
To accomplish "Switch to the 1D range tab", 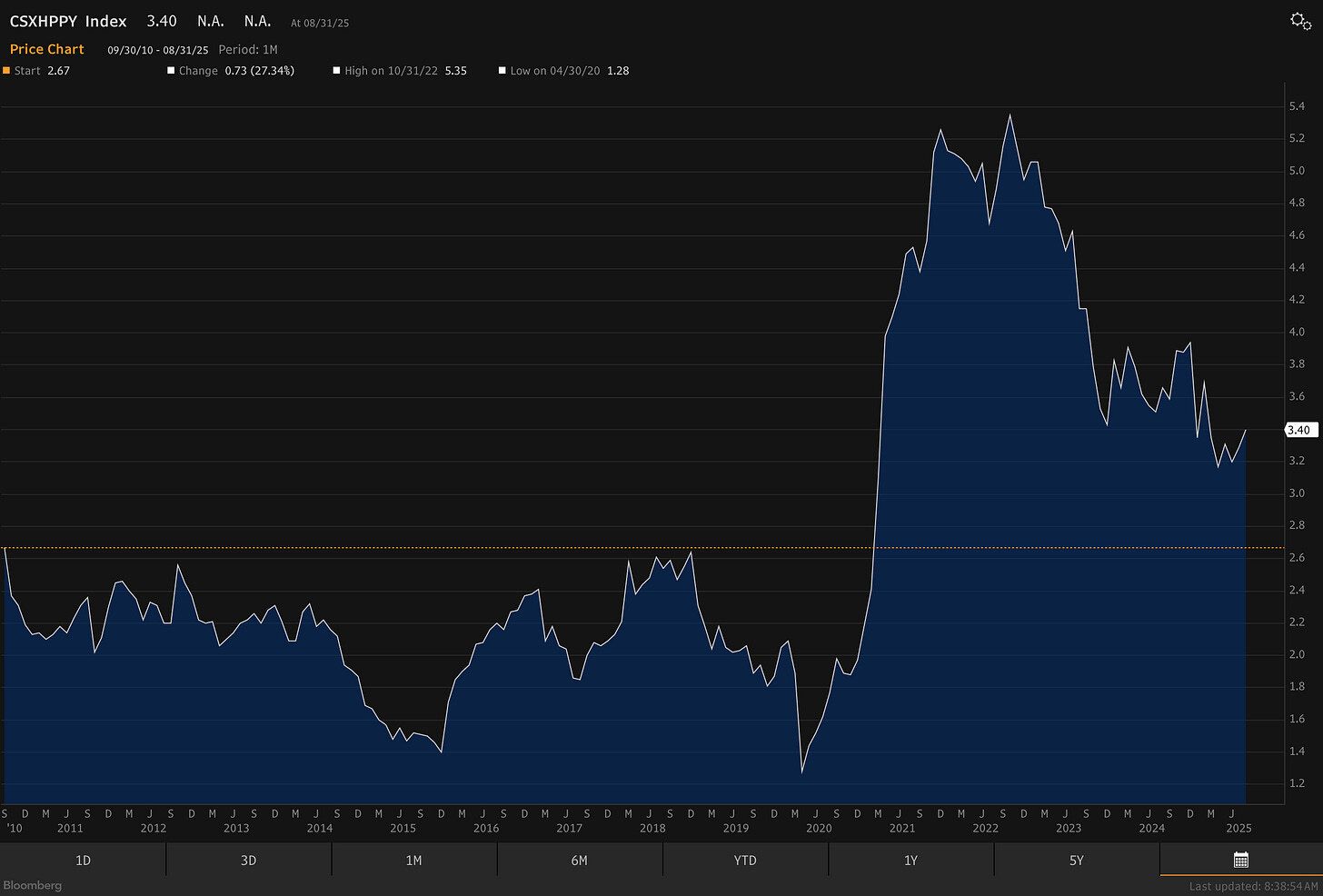I will (83, 860).
